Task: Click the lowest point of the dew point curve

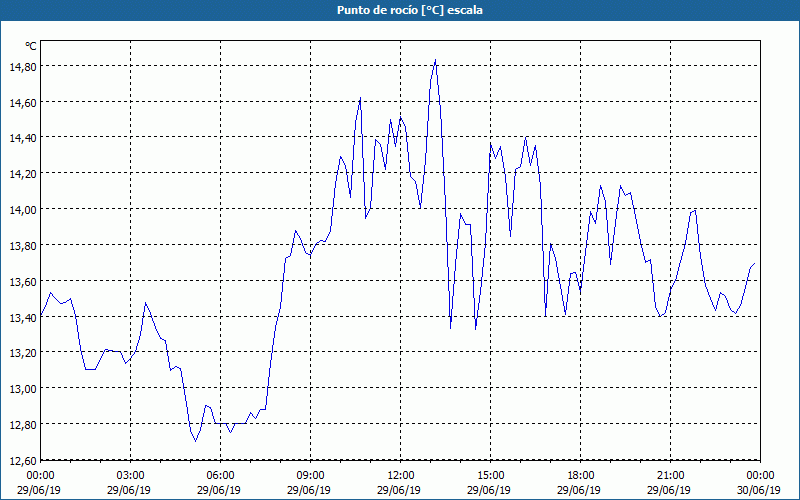Action: point(195,441)
